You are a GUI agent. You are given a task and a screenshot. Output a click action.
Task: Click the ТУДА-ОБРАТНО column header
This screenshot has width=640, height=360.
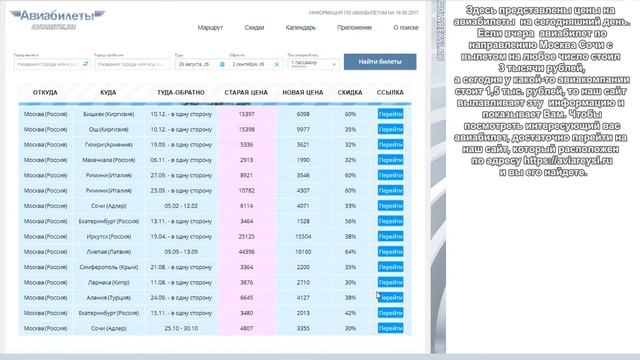(181, 93)
